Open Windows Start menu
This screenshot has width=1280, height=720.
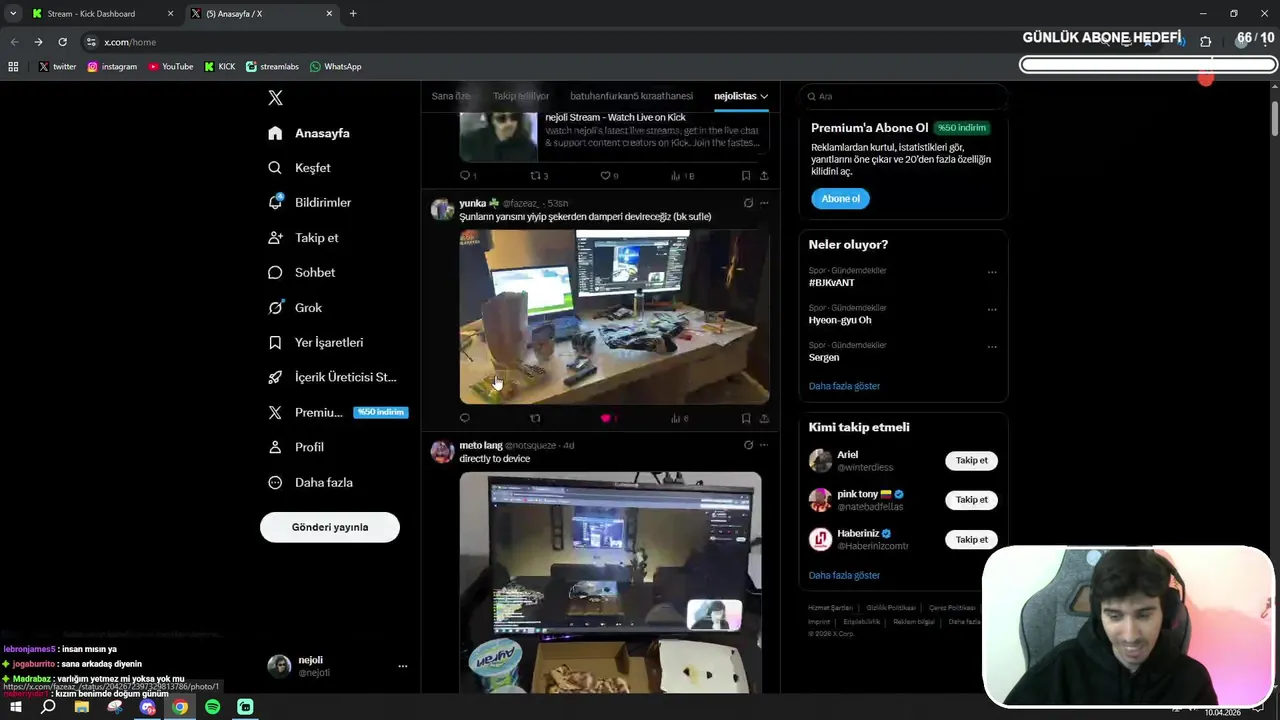16,707
